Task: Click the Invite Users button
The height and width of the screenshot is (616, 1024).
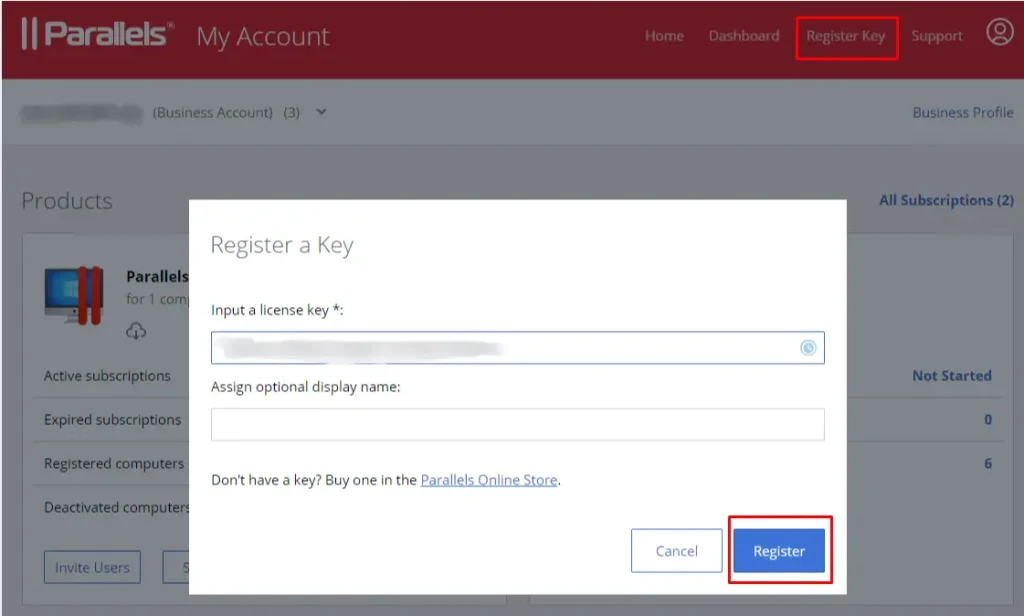Action: click(x=92, y=567)
